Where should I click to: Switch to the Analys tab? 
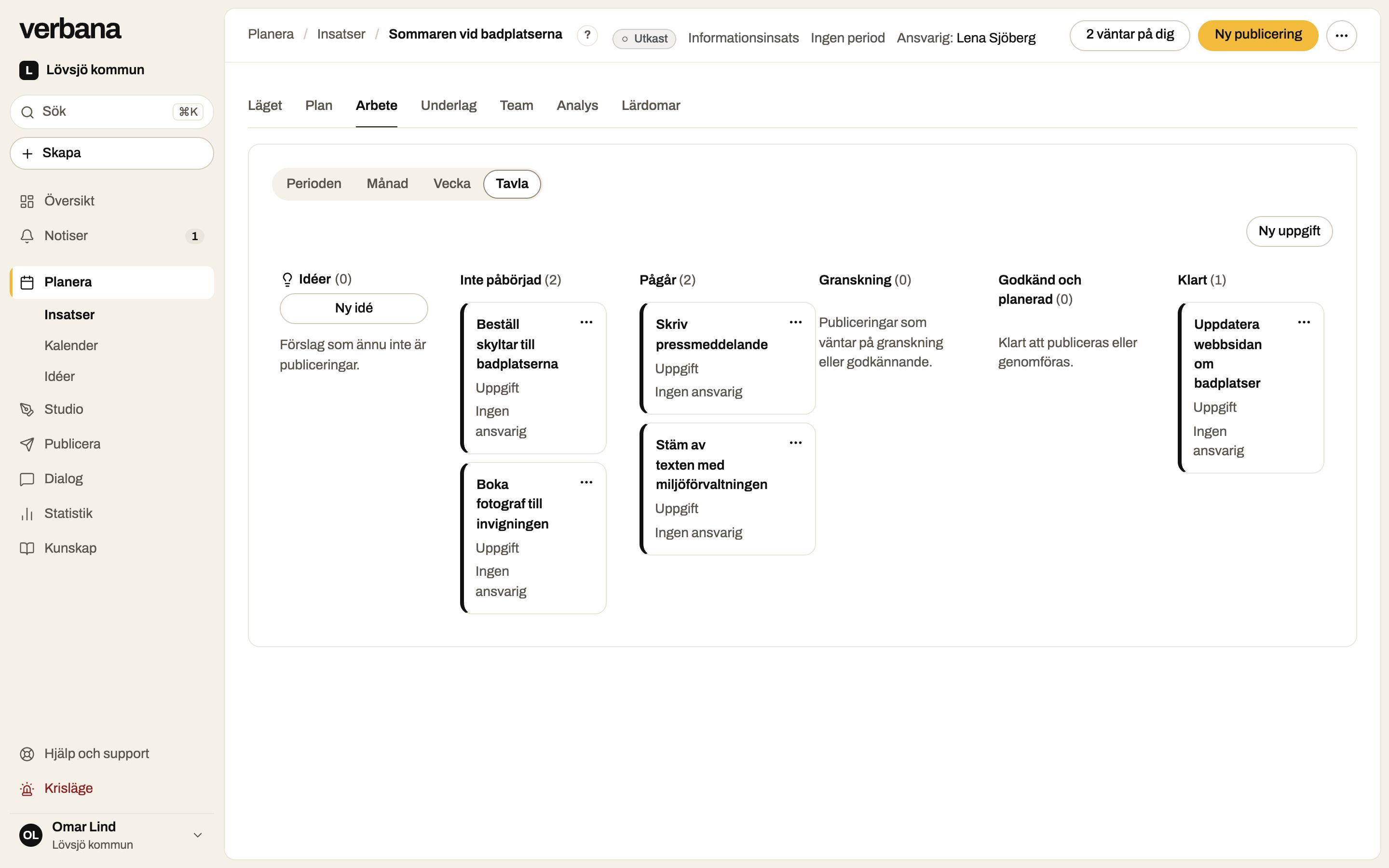[x=577, y=106]
